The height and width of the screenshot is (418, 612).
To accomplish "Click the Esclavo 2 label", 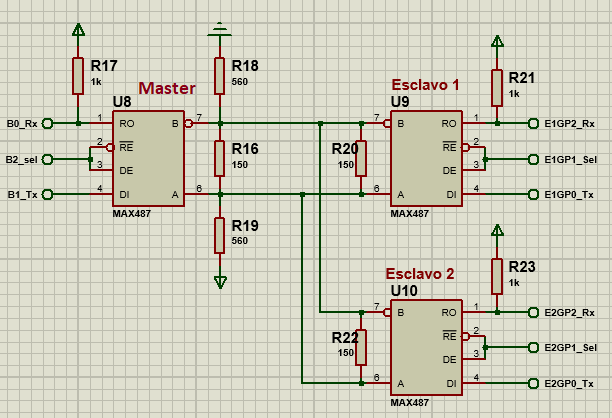I will 420,274.
